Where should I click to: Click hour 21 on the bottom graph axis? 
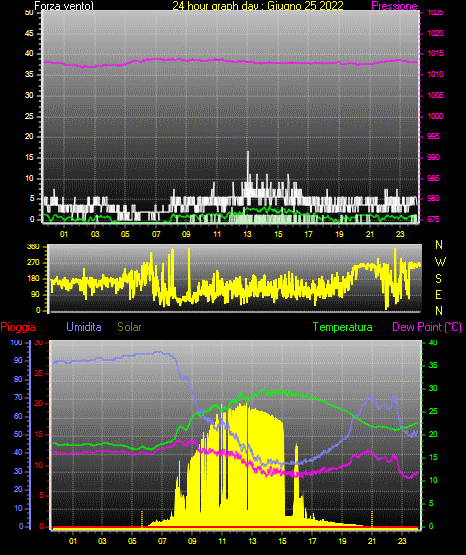click(372, 541)
